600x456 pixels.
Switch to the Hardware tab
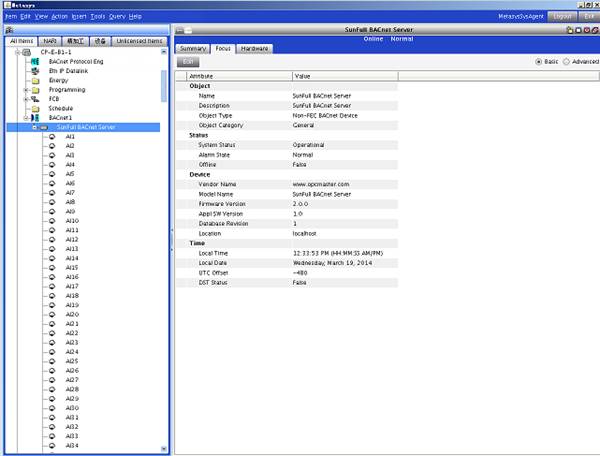point(255,48)
